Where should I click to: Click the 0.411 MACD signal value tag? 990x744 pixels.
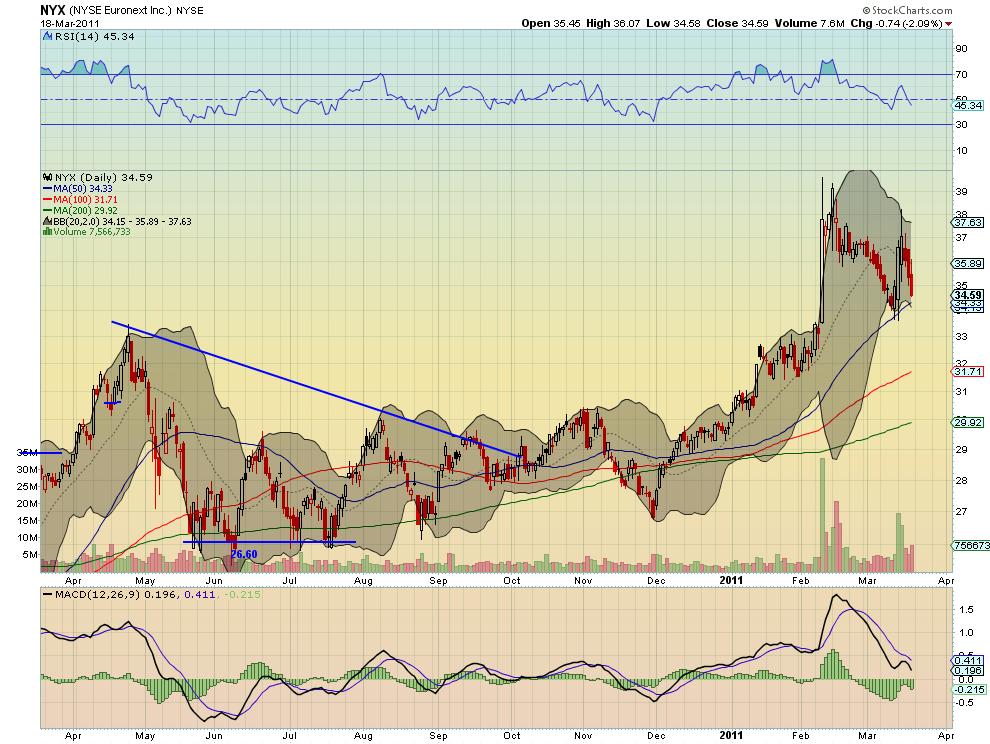[968, 661]
